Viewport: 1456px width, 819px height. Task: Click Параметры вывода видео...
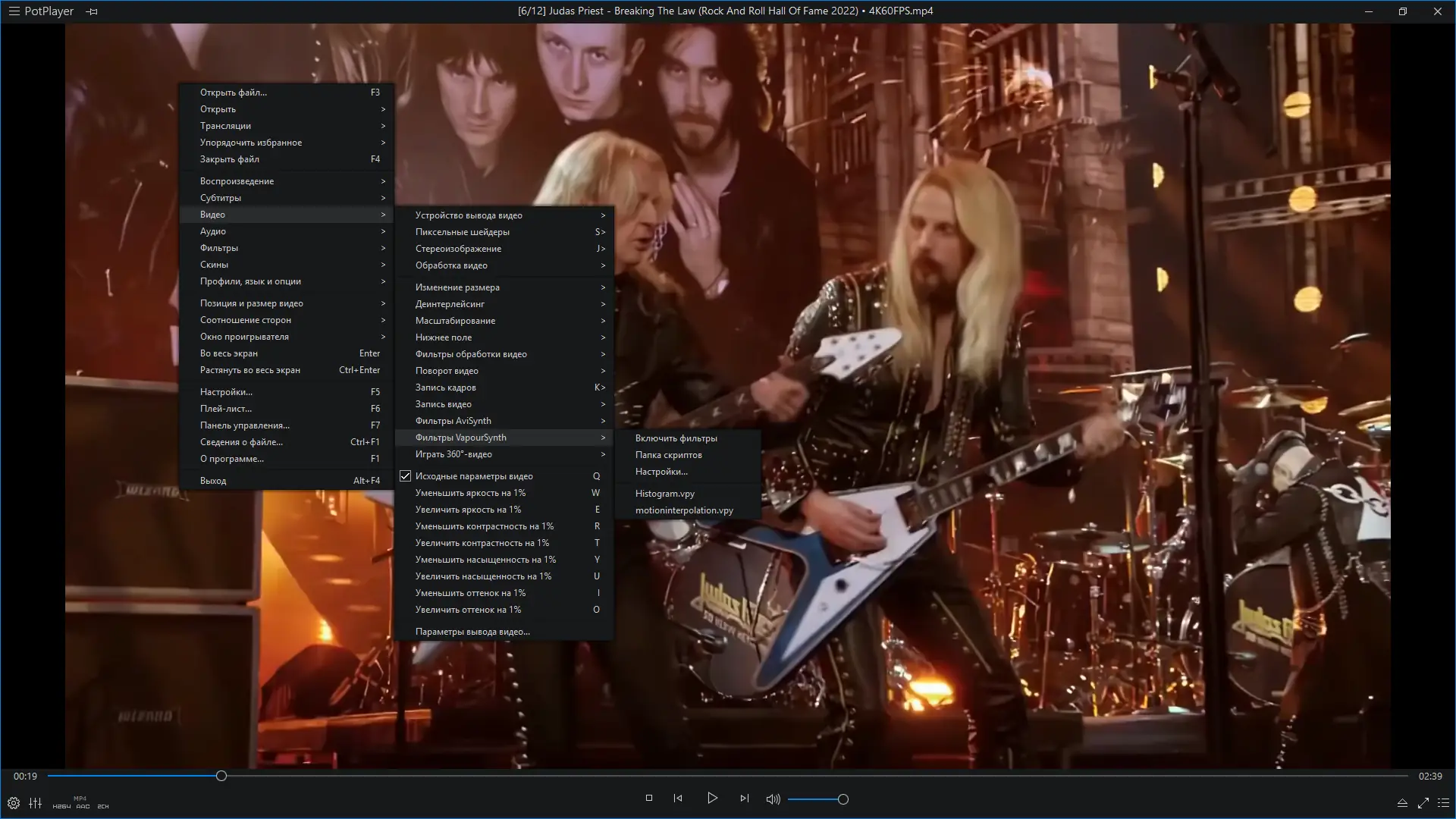pyautogui.click(x=472, y=632)
